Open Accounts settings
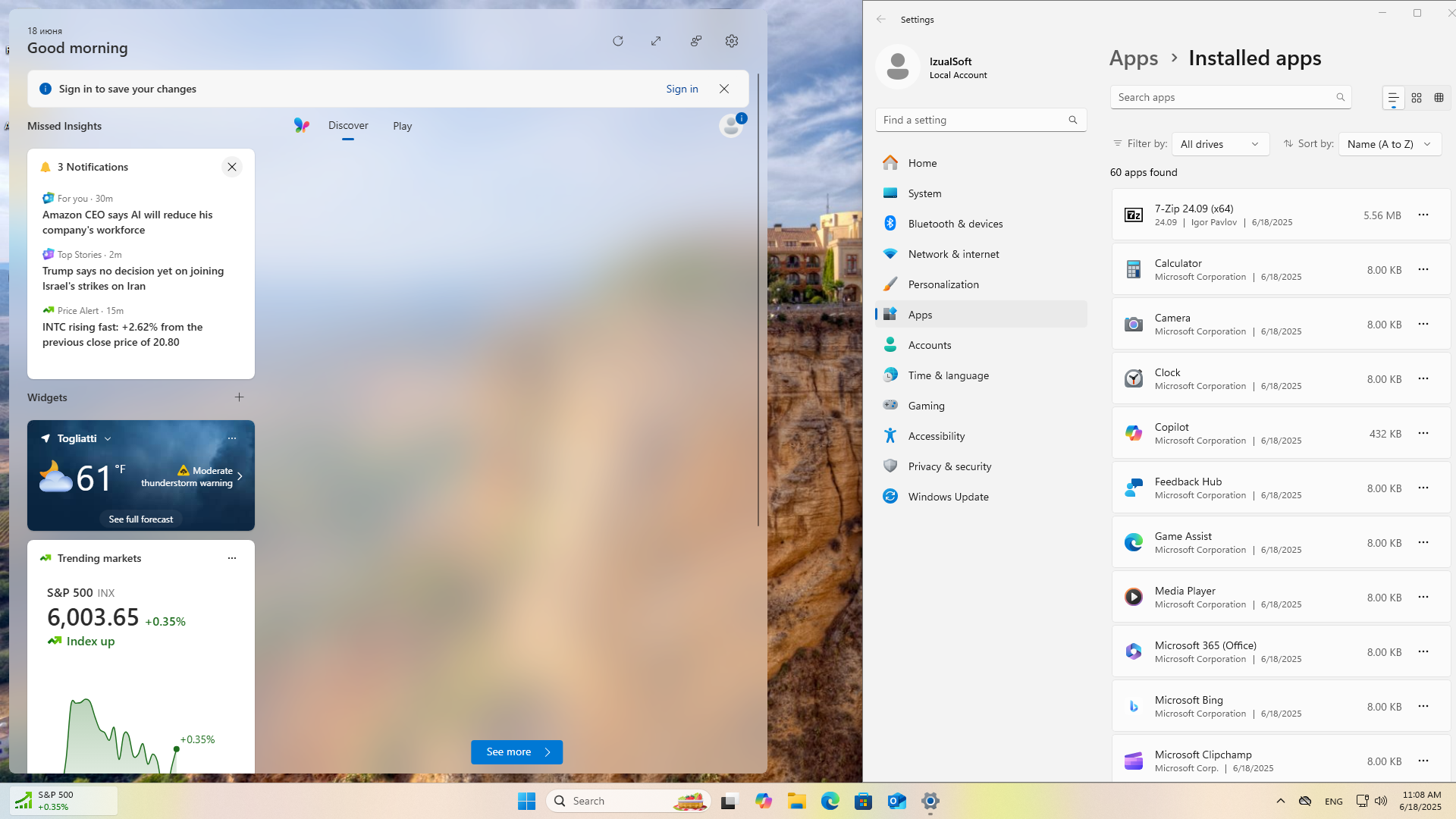The height and width of the screenshot is (819, 1456). point(981,345)
